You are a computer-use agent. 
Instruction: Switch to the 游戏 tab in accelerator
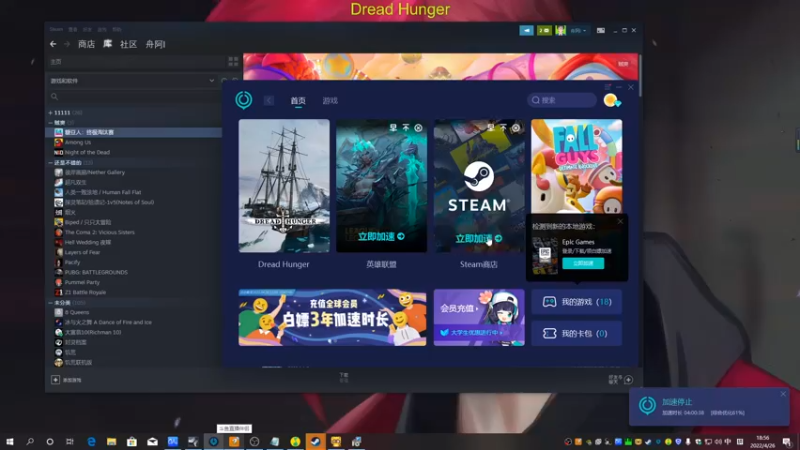(330, 101)
